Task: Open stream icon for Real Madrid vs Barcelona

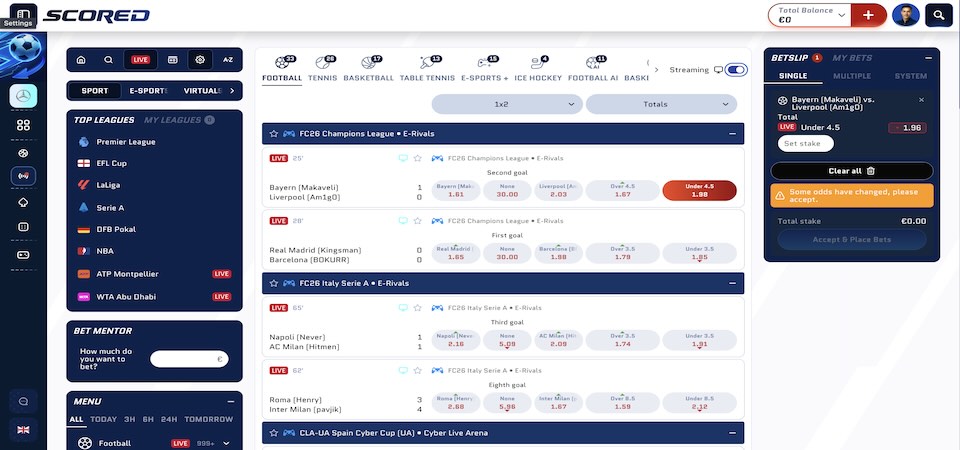Action: click(403, 220)
